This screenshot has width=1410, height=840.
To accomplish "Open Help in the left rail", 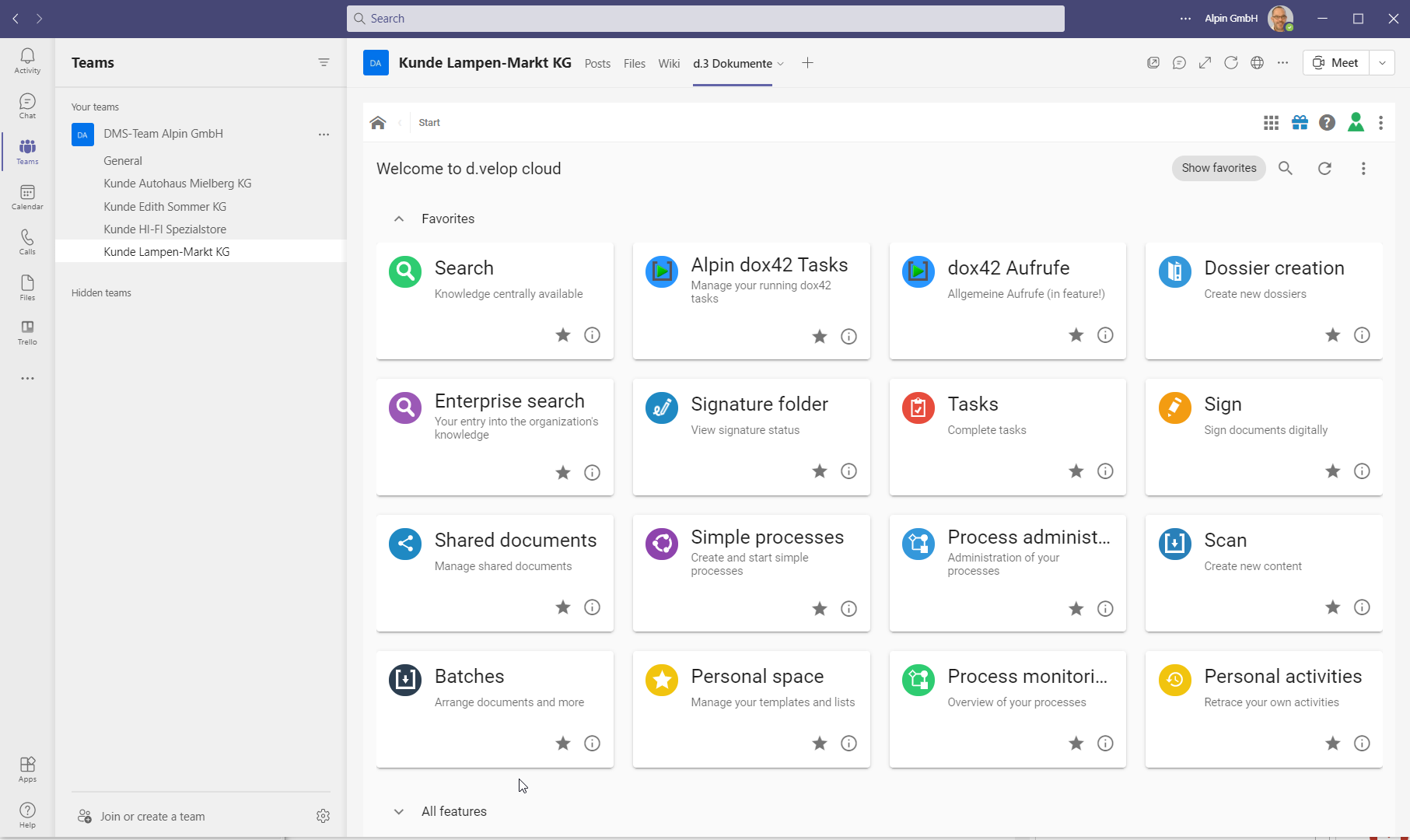I will [27, 815].
